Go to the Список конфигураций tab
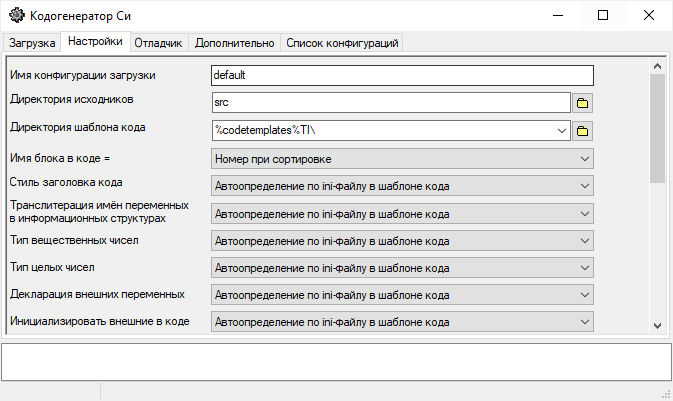This screenshot has width=673, height=401. coord(342,43)
